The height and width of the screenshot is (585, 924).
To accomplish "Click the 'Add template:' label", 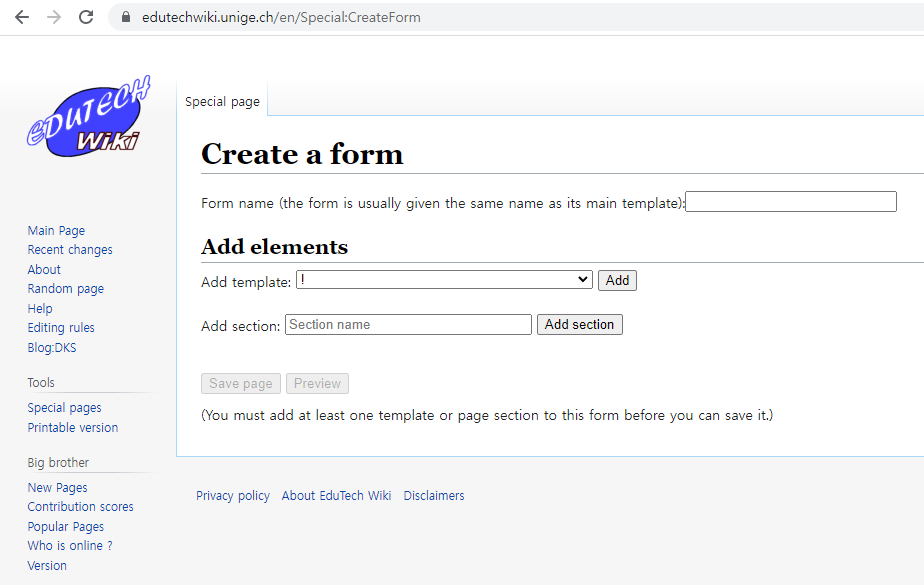I will click(x=246, y=282).
